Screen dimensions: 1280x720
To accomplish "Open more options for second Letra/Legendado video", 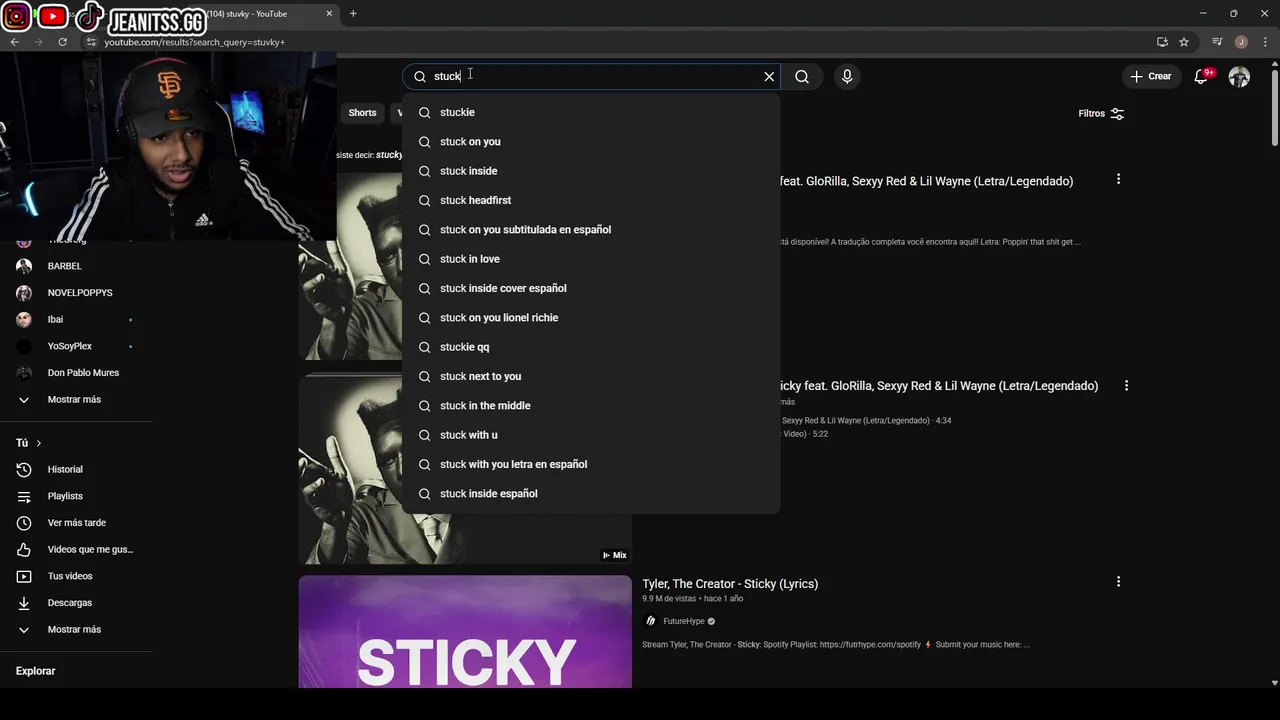I will pyautogui.click(x=1126, y=385).
